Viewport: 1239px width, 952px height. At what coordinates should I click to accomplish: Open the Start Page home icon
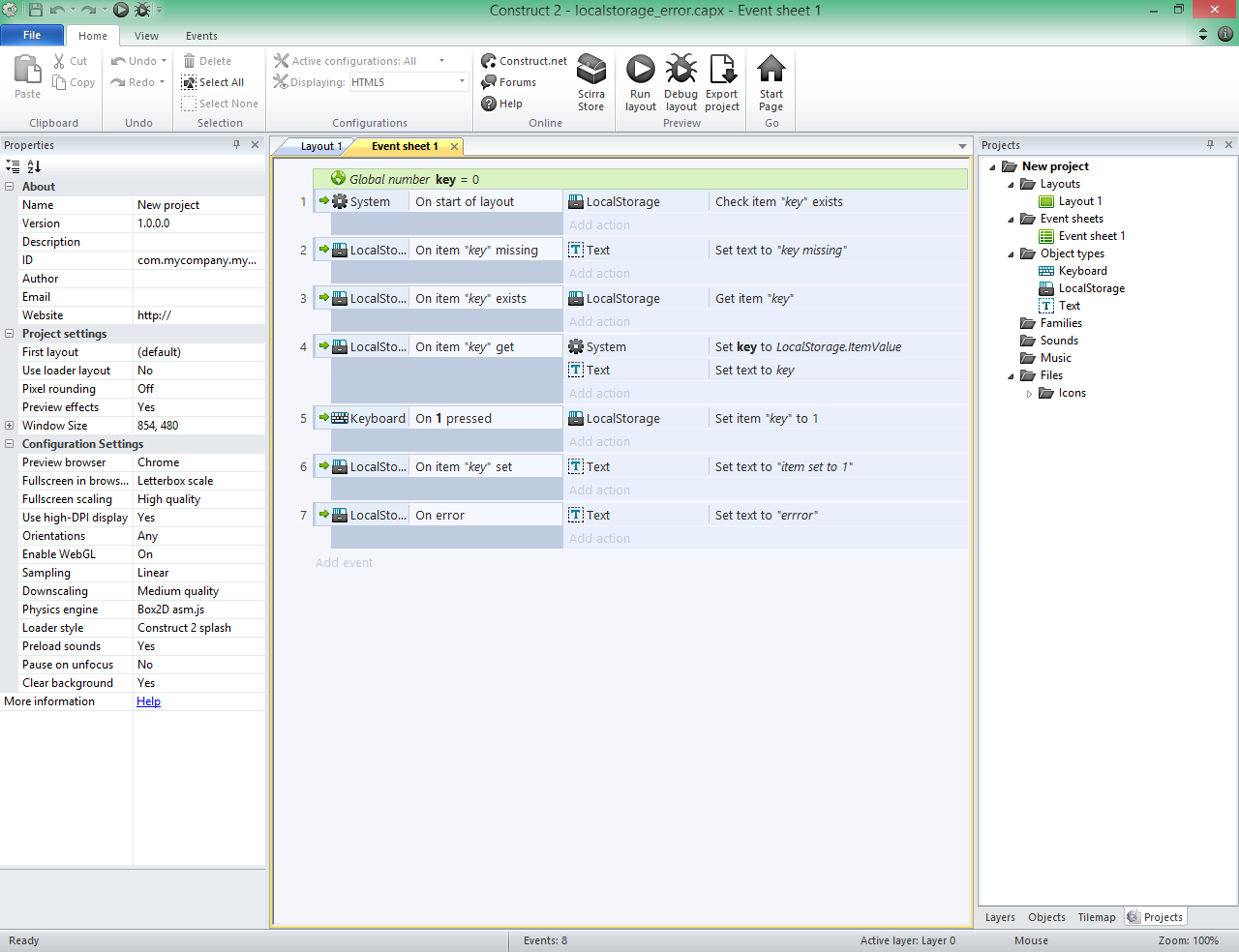pos(771,69)
